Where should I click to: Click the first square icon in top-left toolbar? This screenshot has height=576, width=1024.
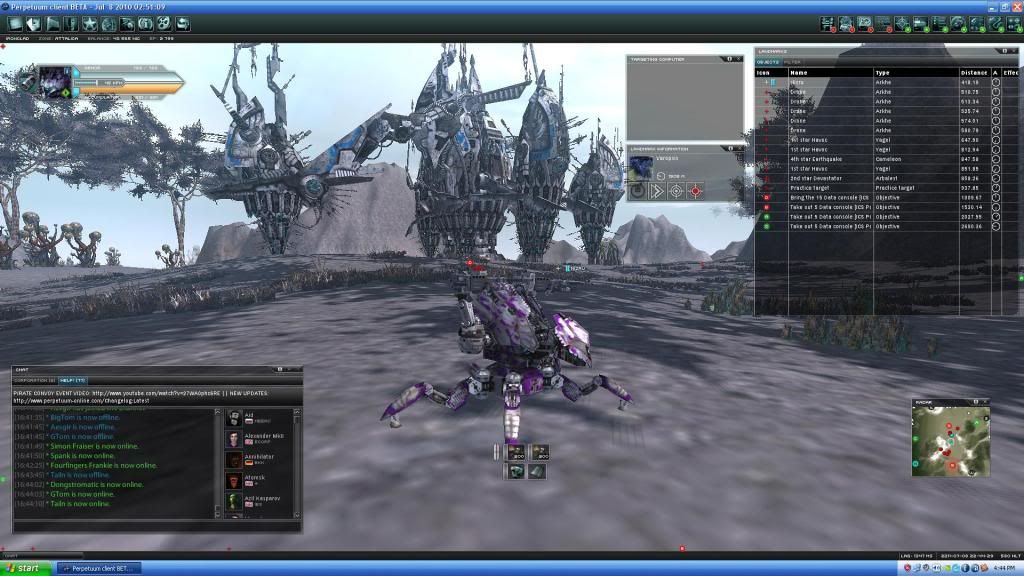pyautogui.click(x=15, y=24)
